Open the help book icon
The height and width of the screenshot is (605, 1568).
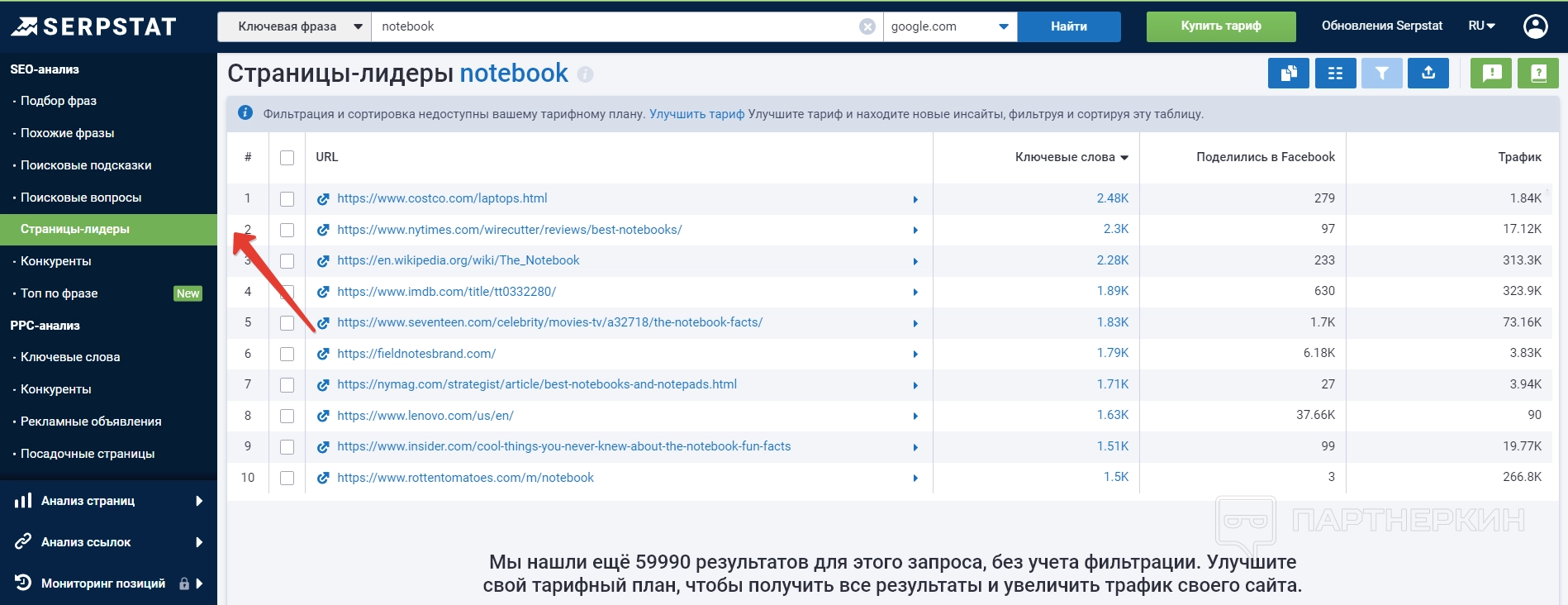(x=1537, y=74)
